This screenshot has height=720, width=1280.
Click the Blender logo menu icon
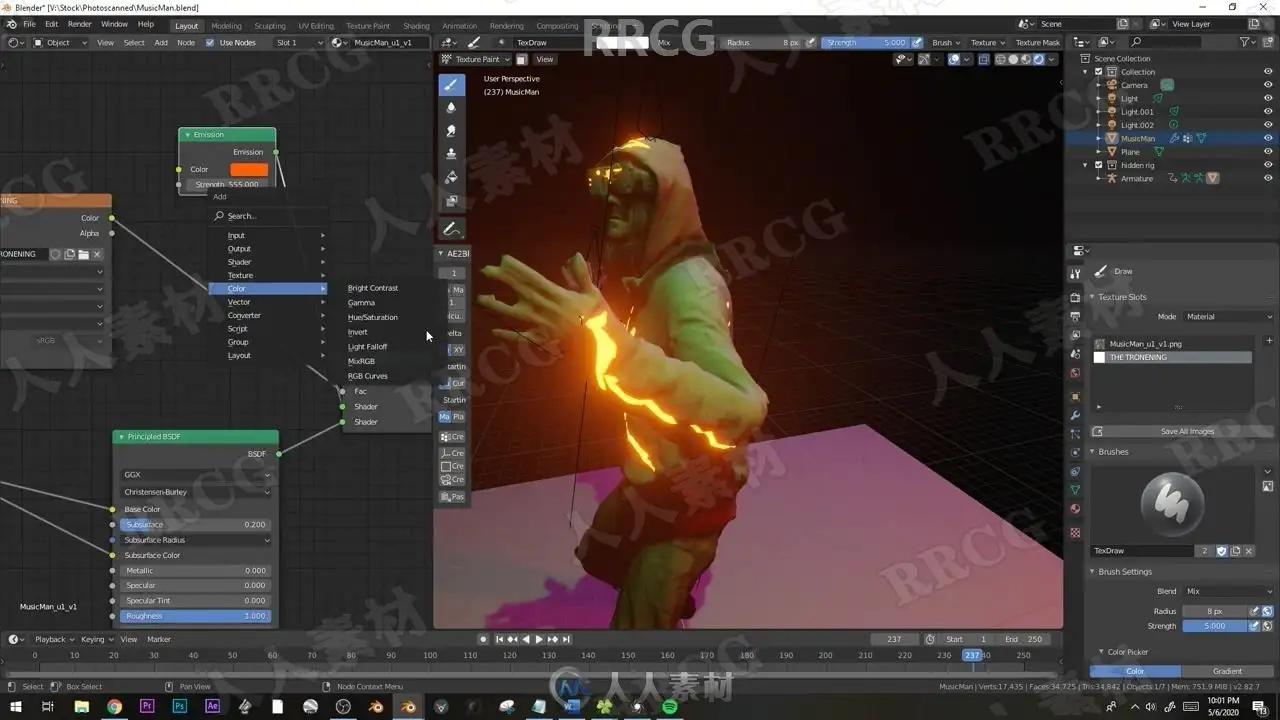point(10,24)
